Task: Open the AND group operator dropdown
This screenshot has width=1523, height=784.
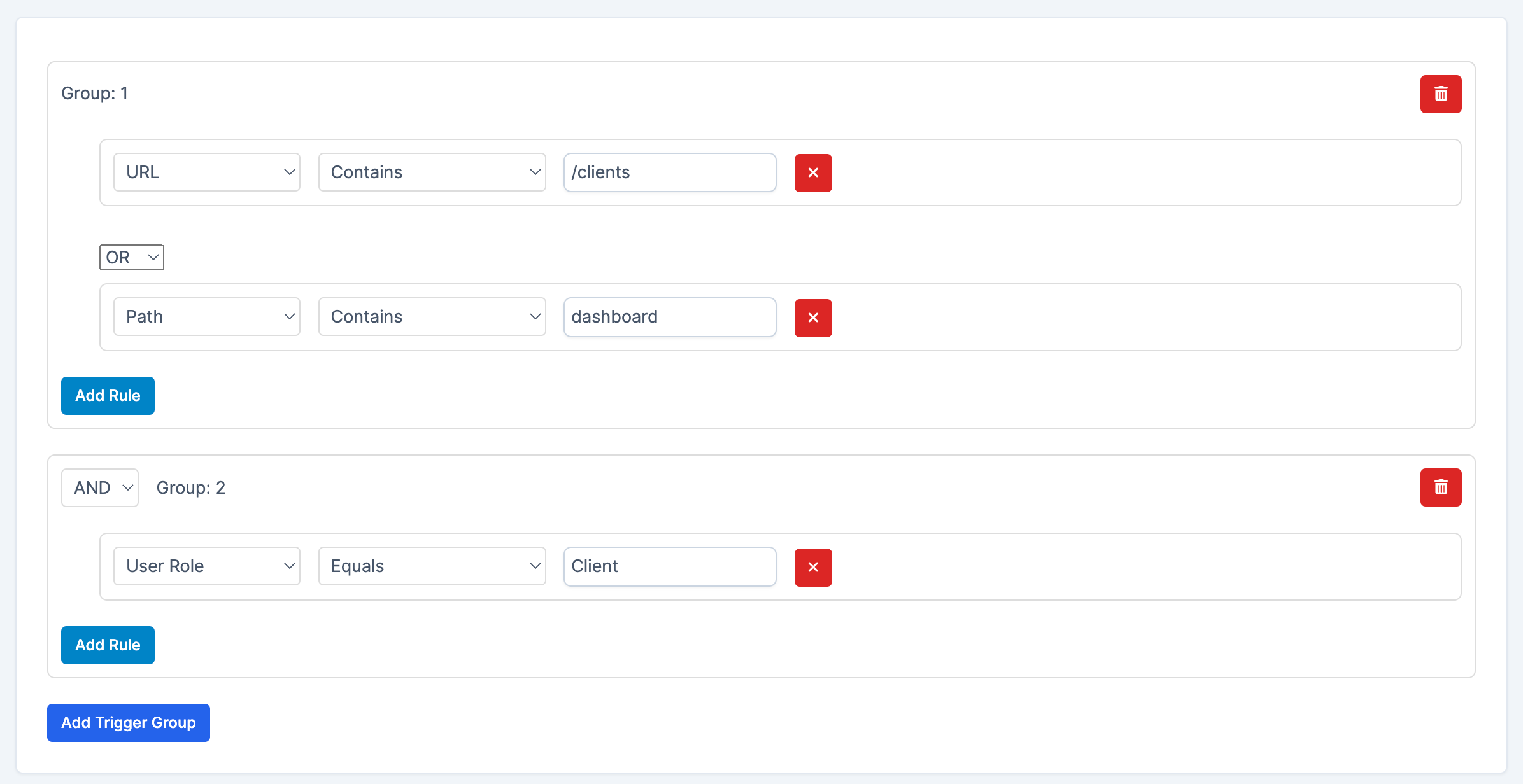Action: pyautogui.click(x=100, y=488)
